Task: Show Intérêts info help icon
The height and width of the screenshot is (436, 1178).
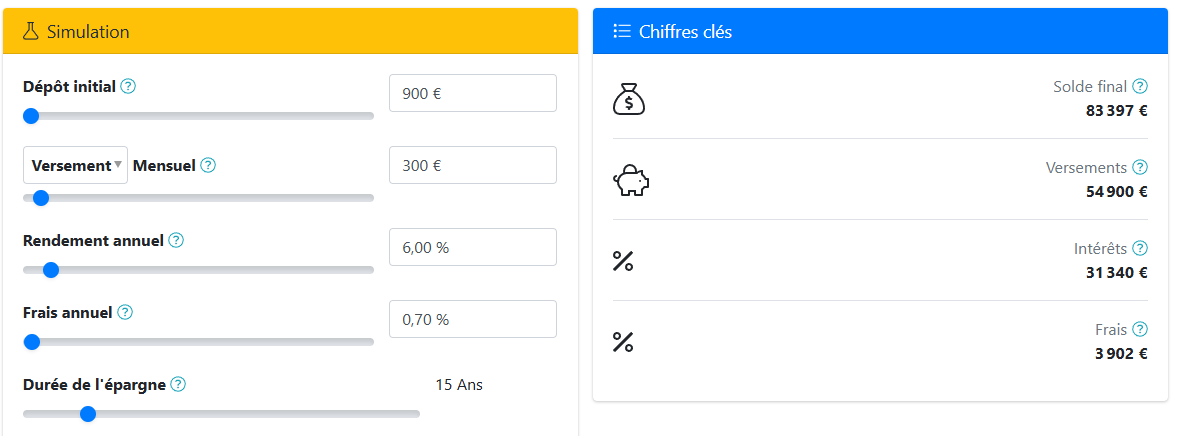Action: click(1140, 248)
